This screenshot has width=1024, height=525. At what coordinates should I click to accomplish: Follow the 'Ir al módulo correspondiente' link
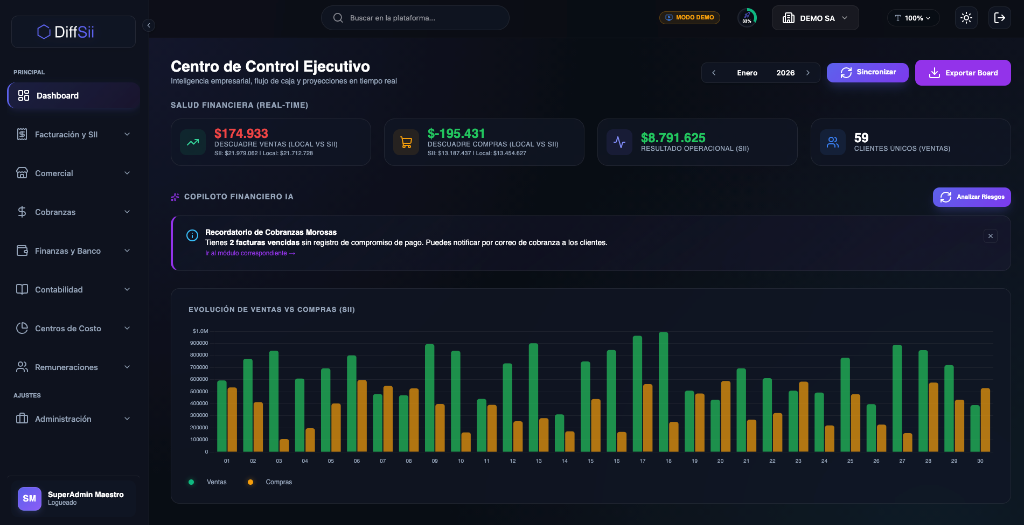pyautogui.click(x=250, y=253)
